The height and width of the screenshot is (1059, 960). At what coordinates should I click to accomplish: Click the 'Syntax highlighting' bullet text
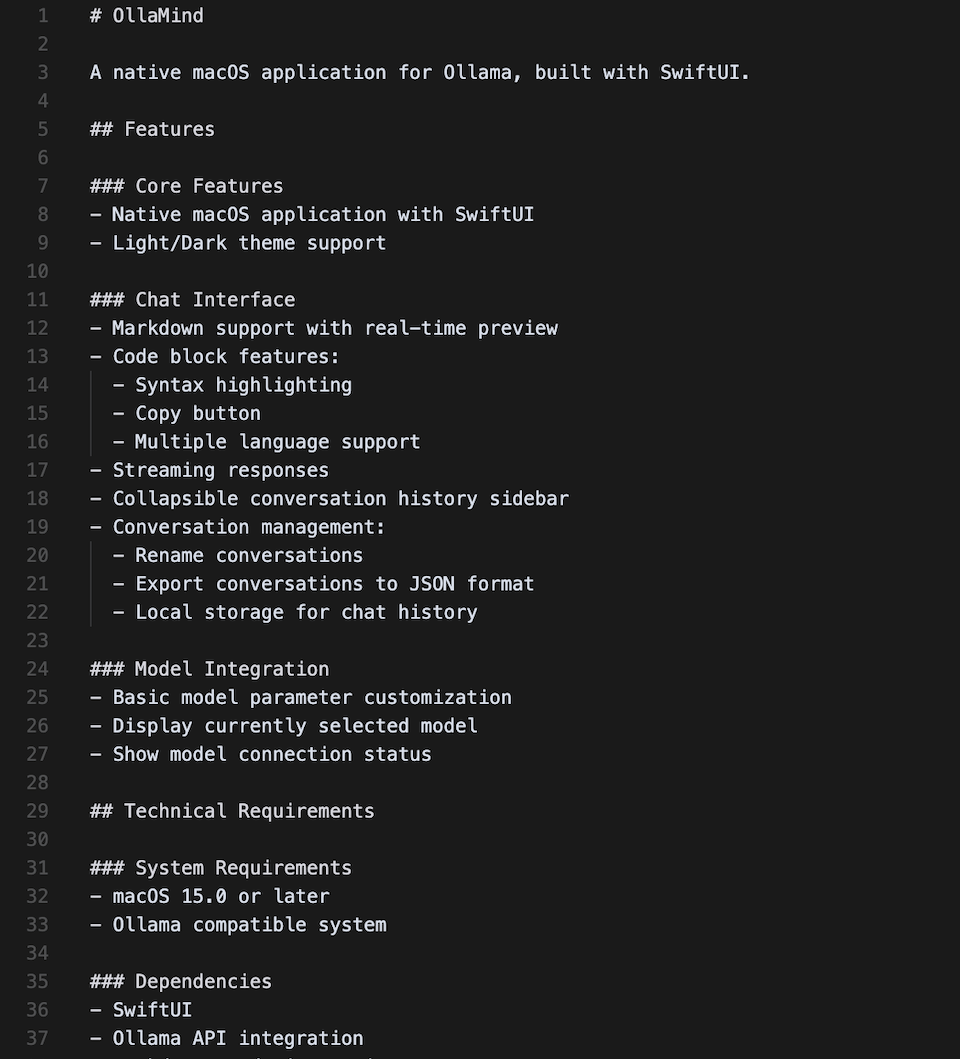coord(243,385)
